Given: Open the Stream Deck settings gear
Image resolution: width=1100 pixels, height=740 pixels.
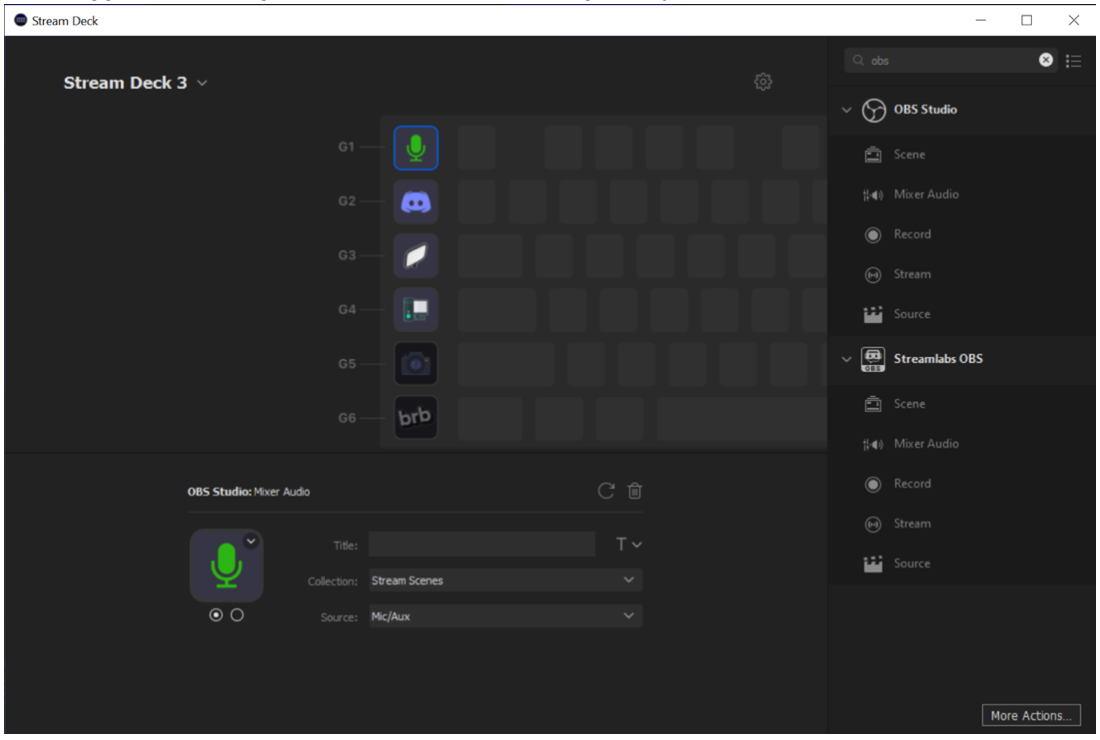Looking at the screenshot, I should click(763, 81).
